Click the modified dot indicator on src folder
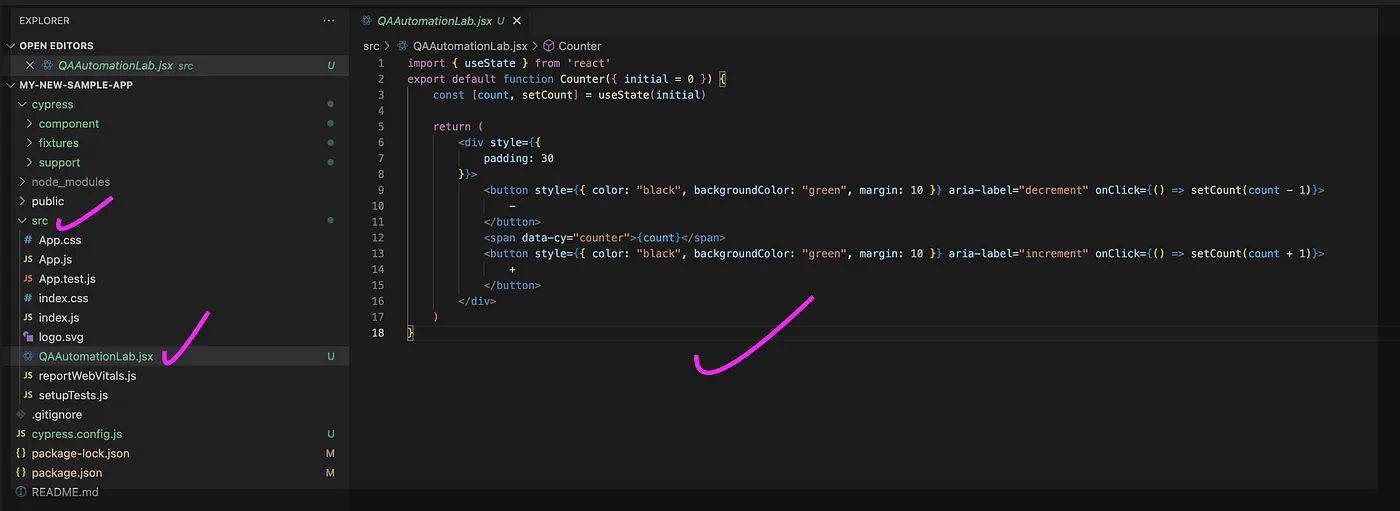Viewport: 1400px width, 511px height. 330,220
